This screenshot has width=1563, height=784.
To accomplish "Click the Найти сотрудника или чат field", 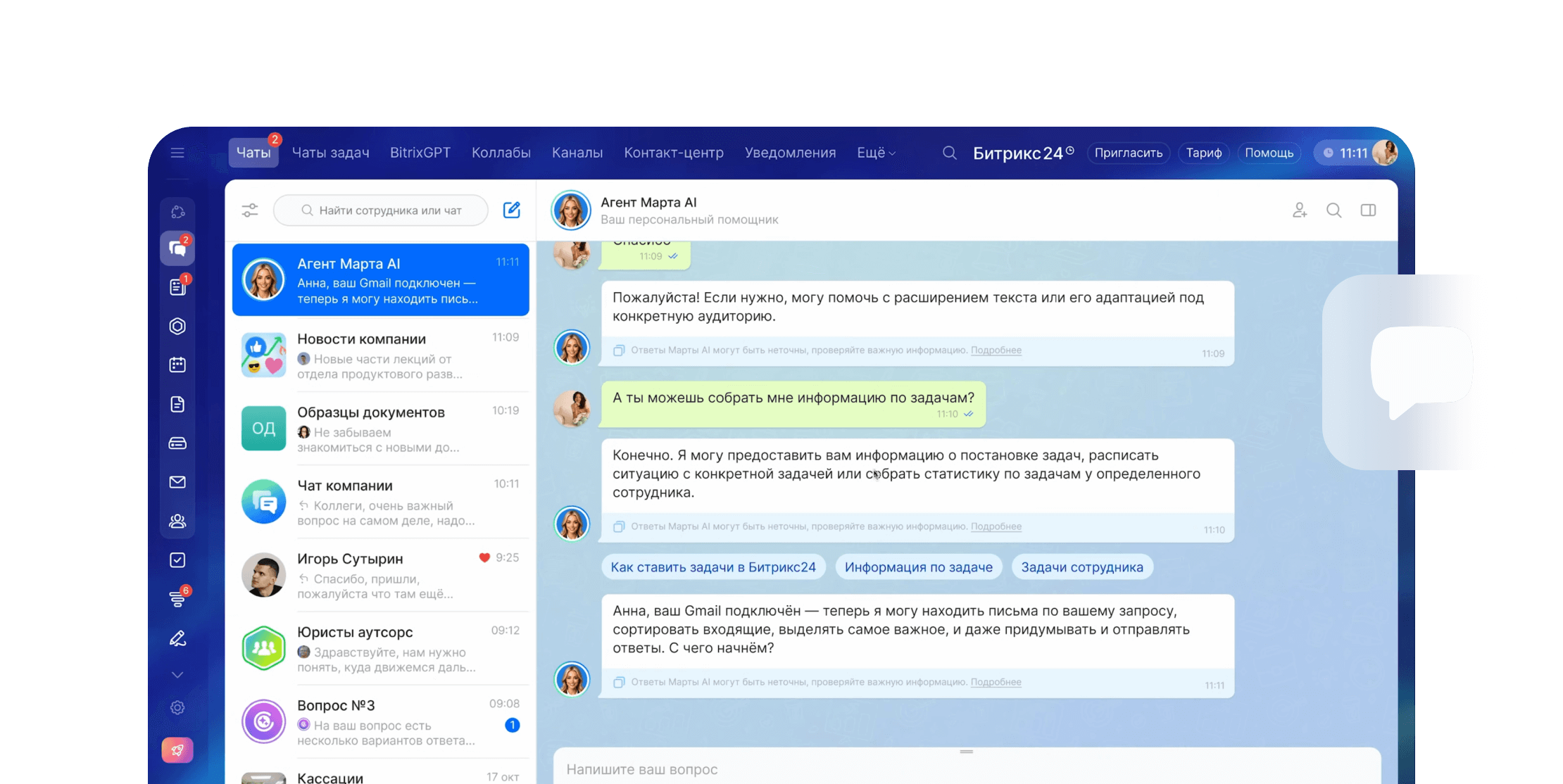I will (390, 210).
